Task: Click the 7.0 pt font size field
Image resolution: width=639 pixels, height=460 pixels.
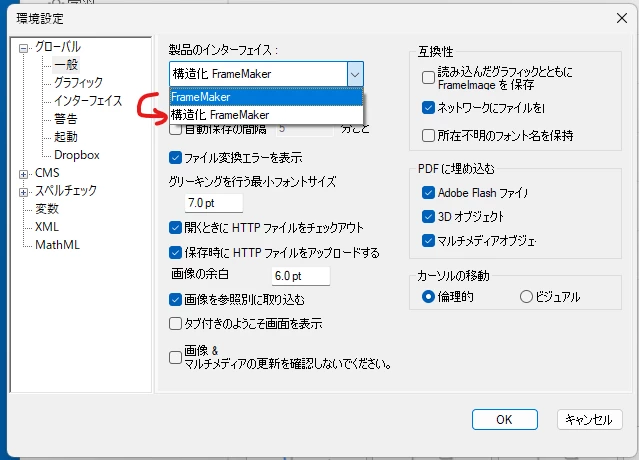Action: pyautogui.click(x=214, y=203)
